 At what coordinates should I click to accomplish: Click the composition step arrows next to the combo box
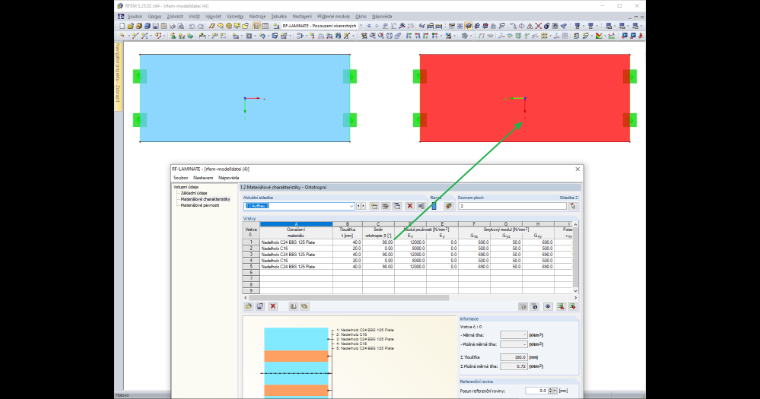tap(361, 206)
